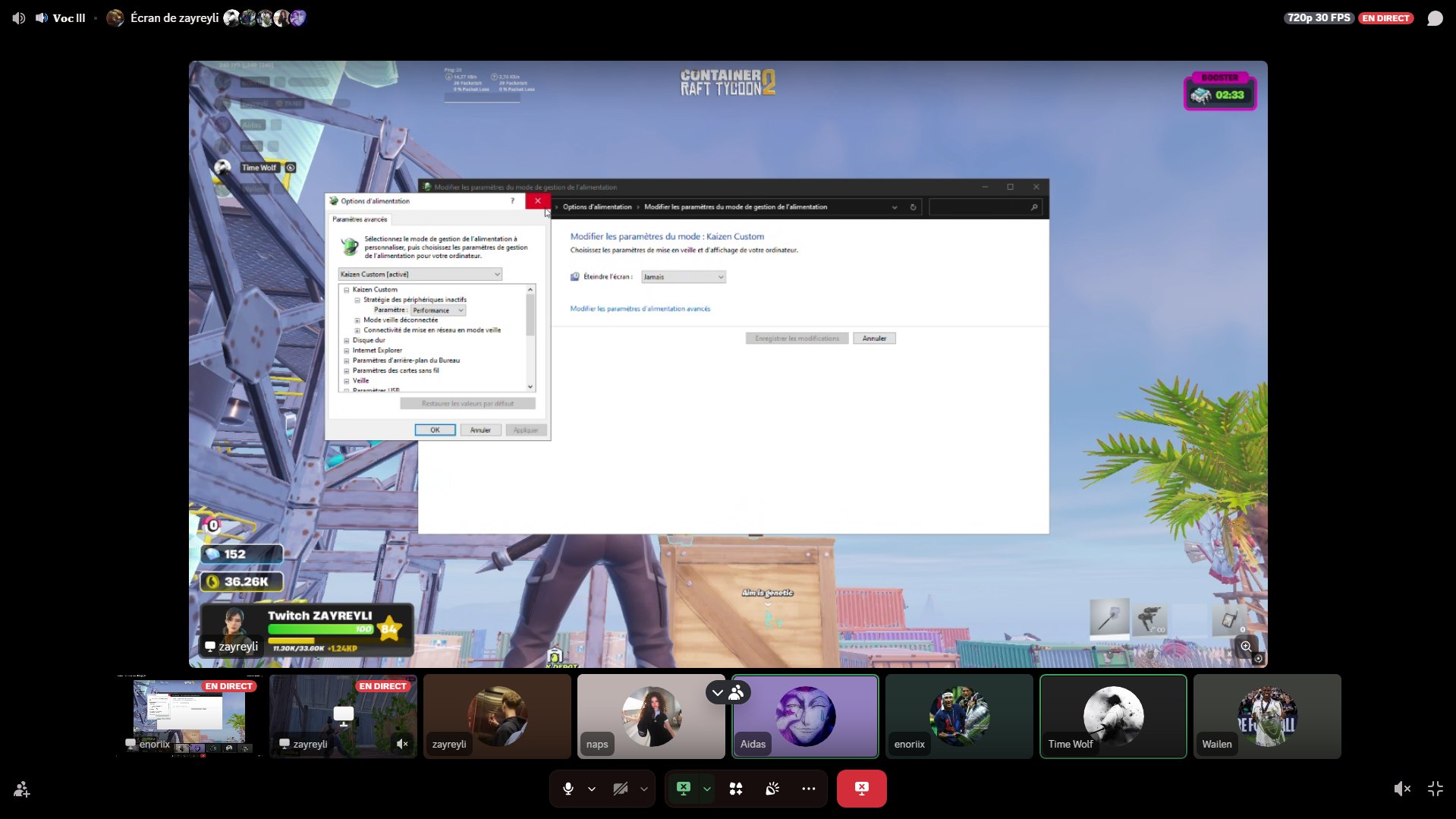
Task: Click the search magnifier in the control panel window
Action: pyautogui.click(x=1034, y=207)
